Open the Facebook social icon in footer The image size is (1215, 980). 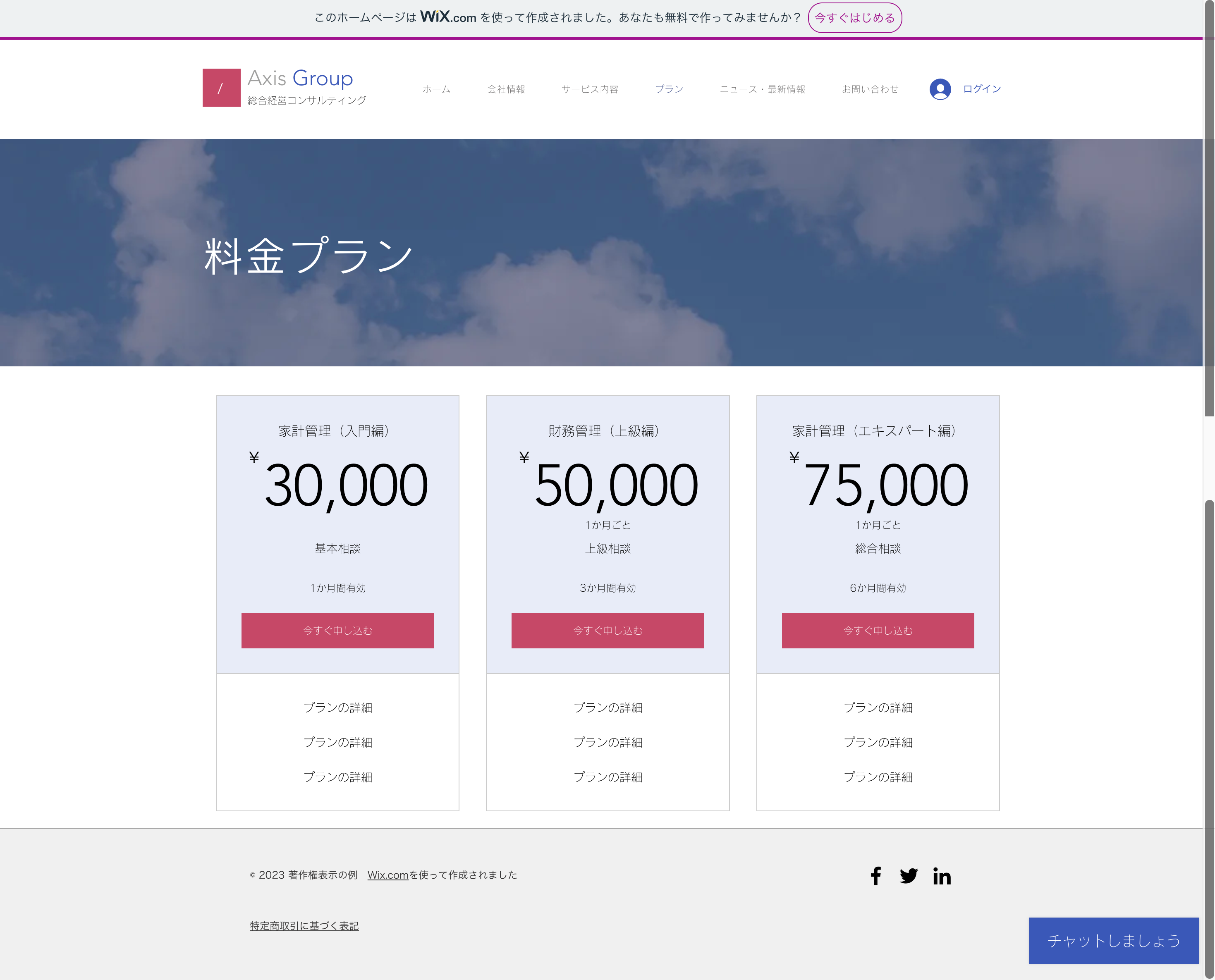(876, 876)
